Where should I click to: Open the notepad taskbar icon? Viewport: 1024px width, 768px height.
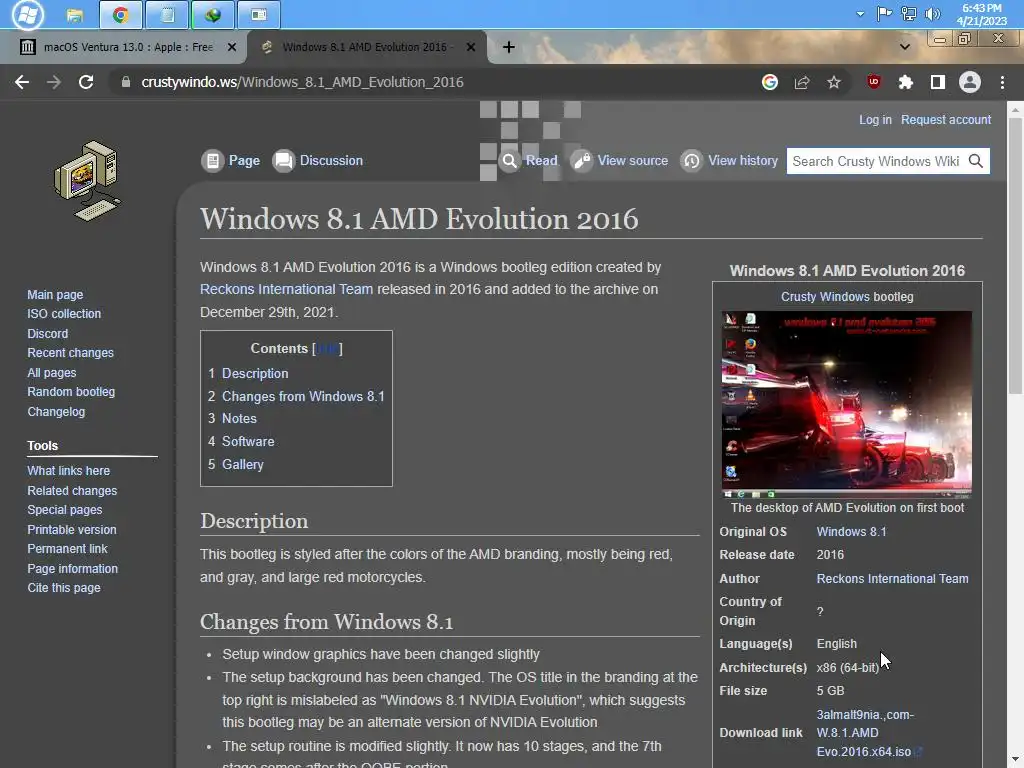167,14
